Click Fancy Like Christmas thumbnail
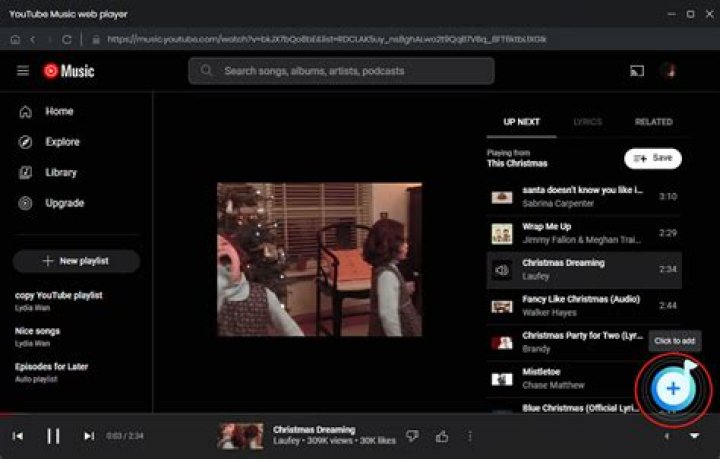 [502, 306]
